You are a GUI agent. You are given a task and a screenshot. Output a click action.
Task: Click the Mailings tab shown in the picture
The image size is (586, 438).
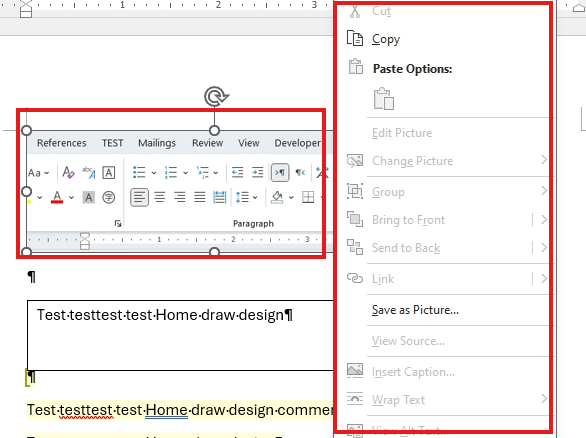(x=157, y=143)
